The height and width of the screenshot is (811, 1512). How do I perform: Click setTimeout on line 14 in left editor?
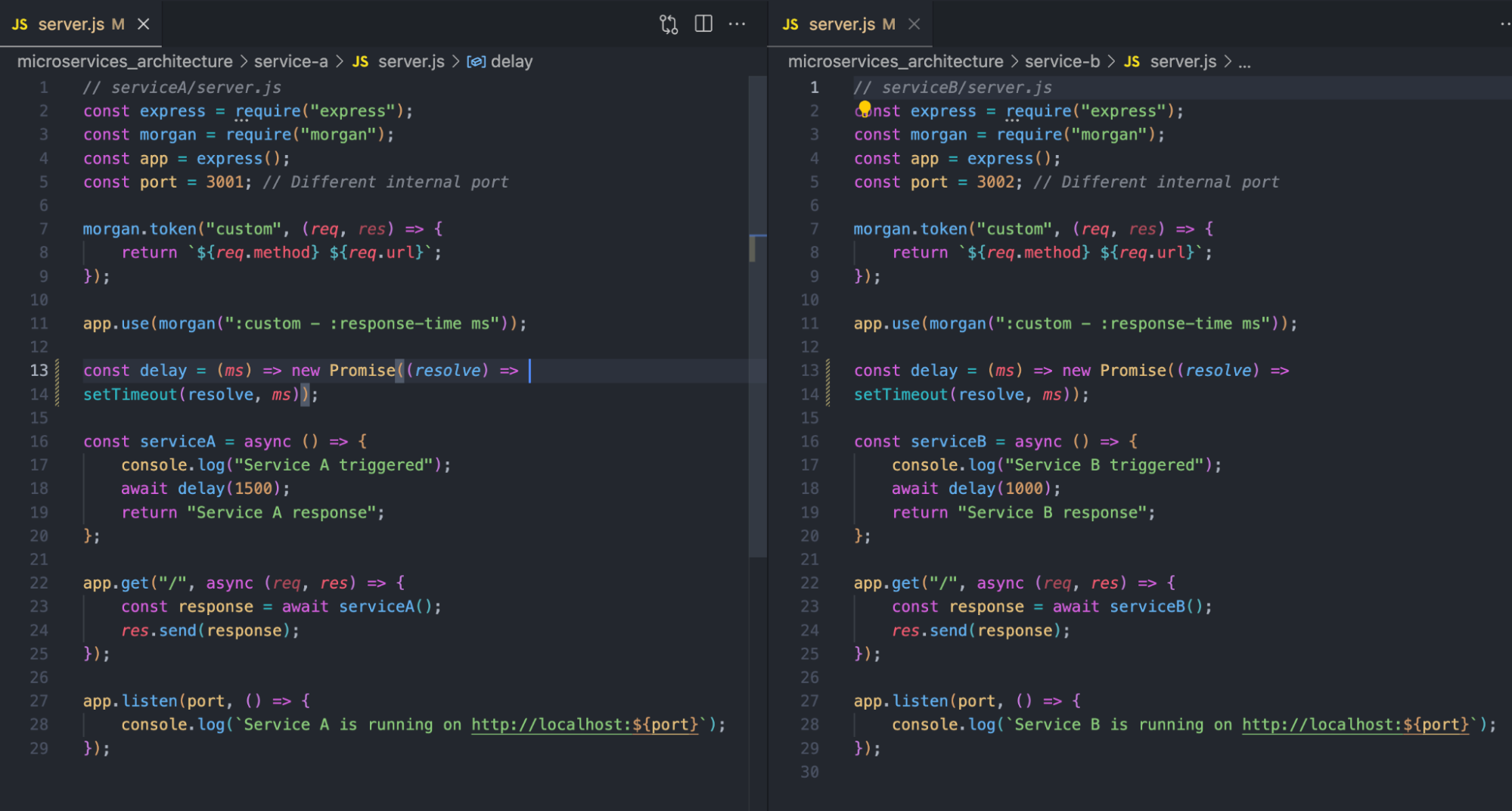(130, 395)
